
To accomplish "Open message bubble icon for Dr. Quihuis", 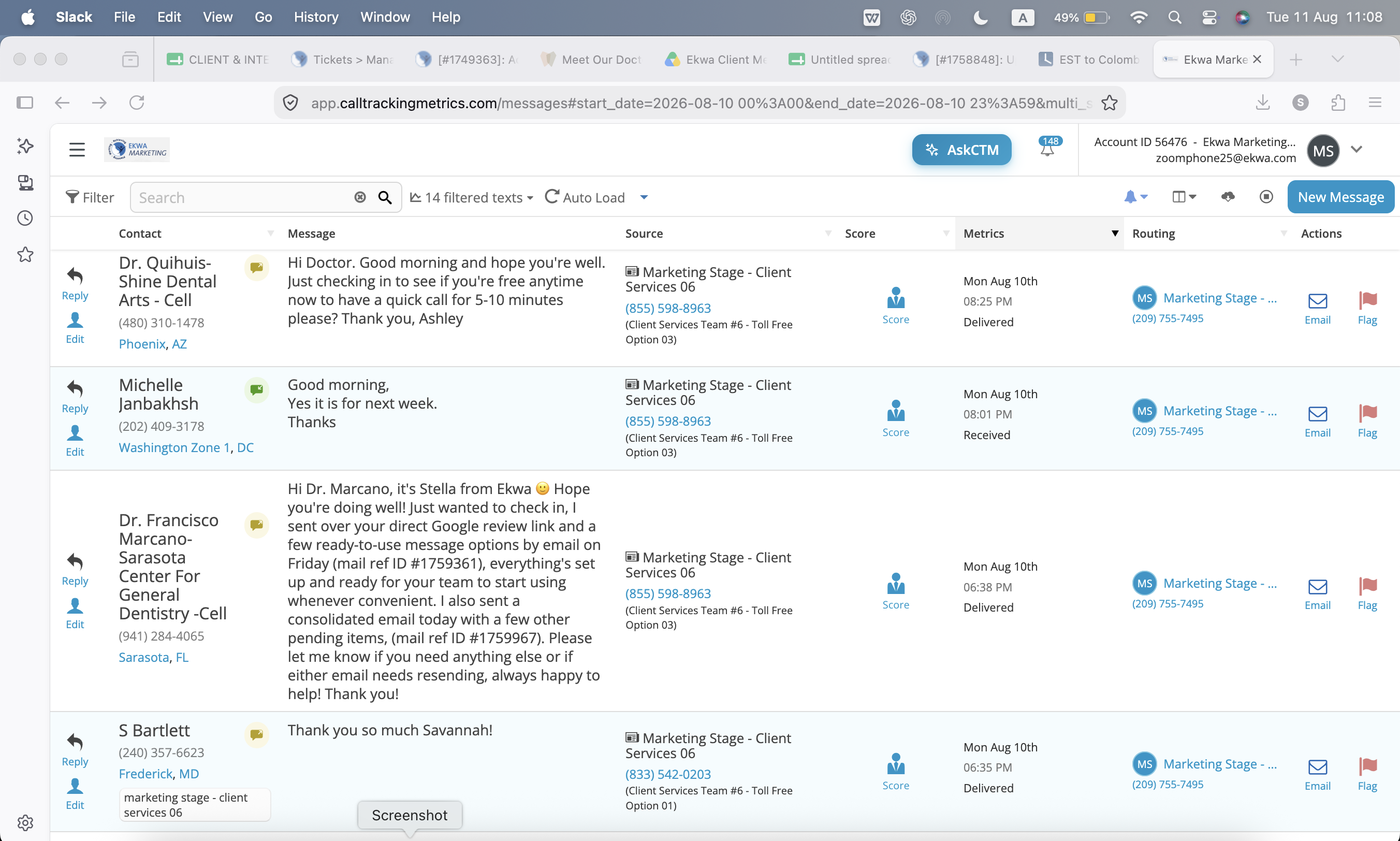I will [256, 267].
